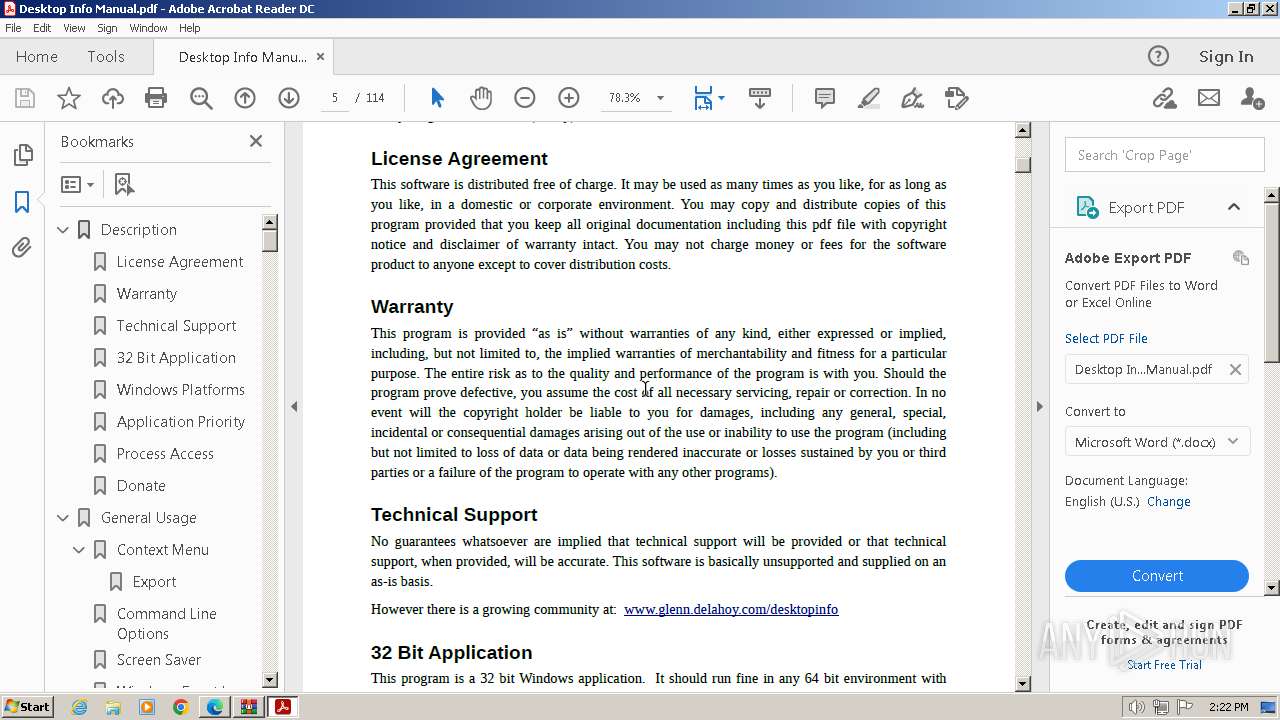The width and height of the screenshot is (1280, 720).
Task: Open the Windows Start button
Action: (27, 707)
